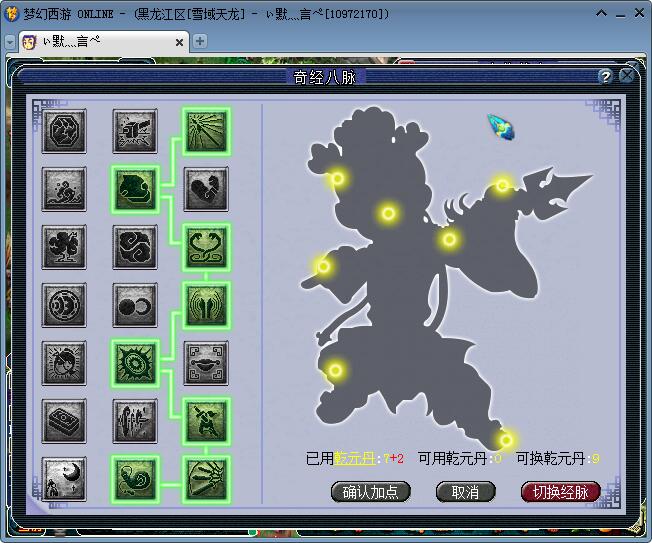Image resolution: width=652 pixels, height=543 pixels.
Task: Close the 奇经八脉 panel
Action: pyautogui.click(x=626, y=76)
